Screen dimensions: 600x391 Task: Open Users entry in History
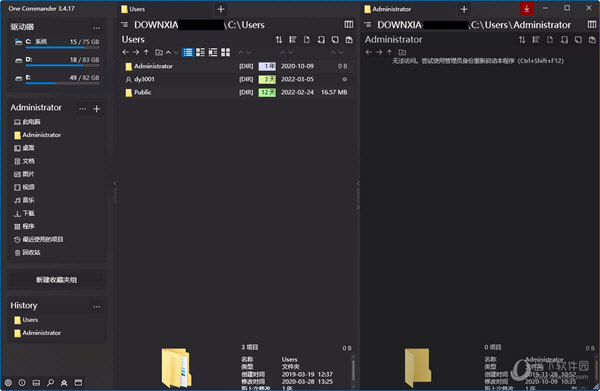26,320
